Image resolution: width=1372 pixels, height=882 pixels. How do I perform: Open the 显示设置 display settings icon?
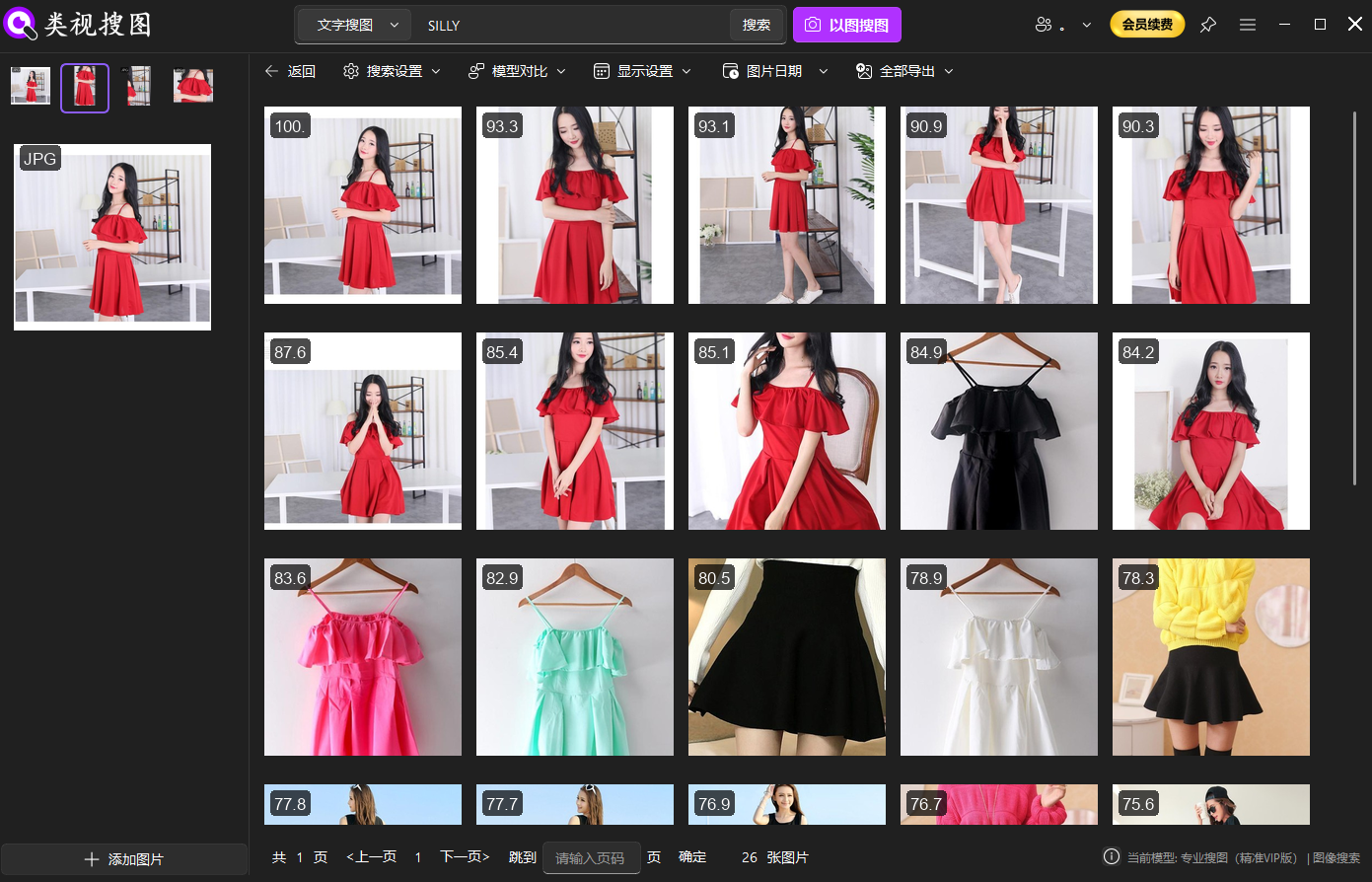tap(600, 70)
